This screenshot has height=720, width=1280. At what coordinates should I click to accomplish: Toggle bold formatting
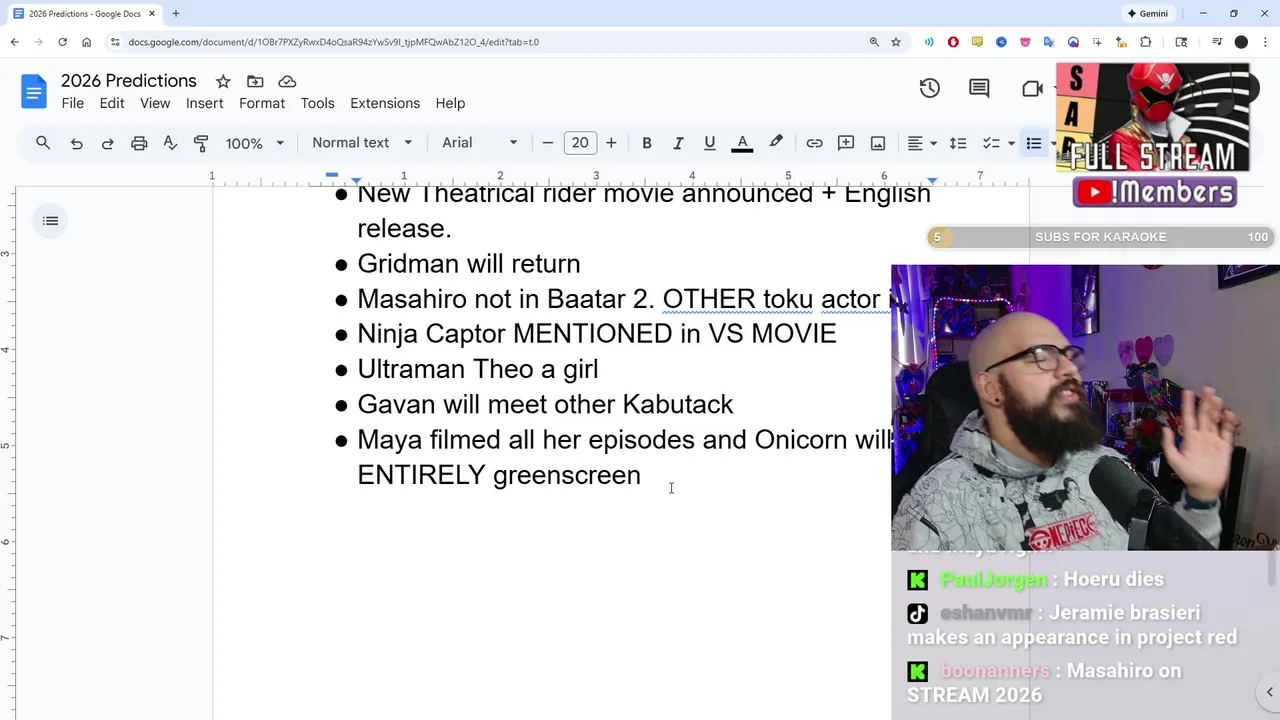click(647, 143)
